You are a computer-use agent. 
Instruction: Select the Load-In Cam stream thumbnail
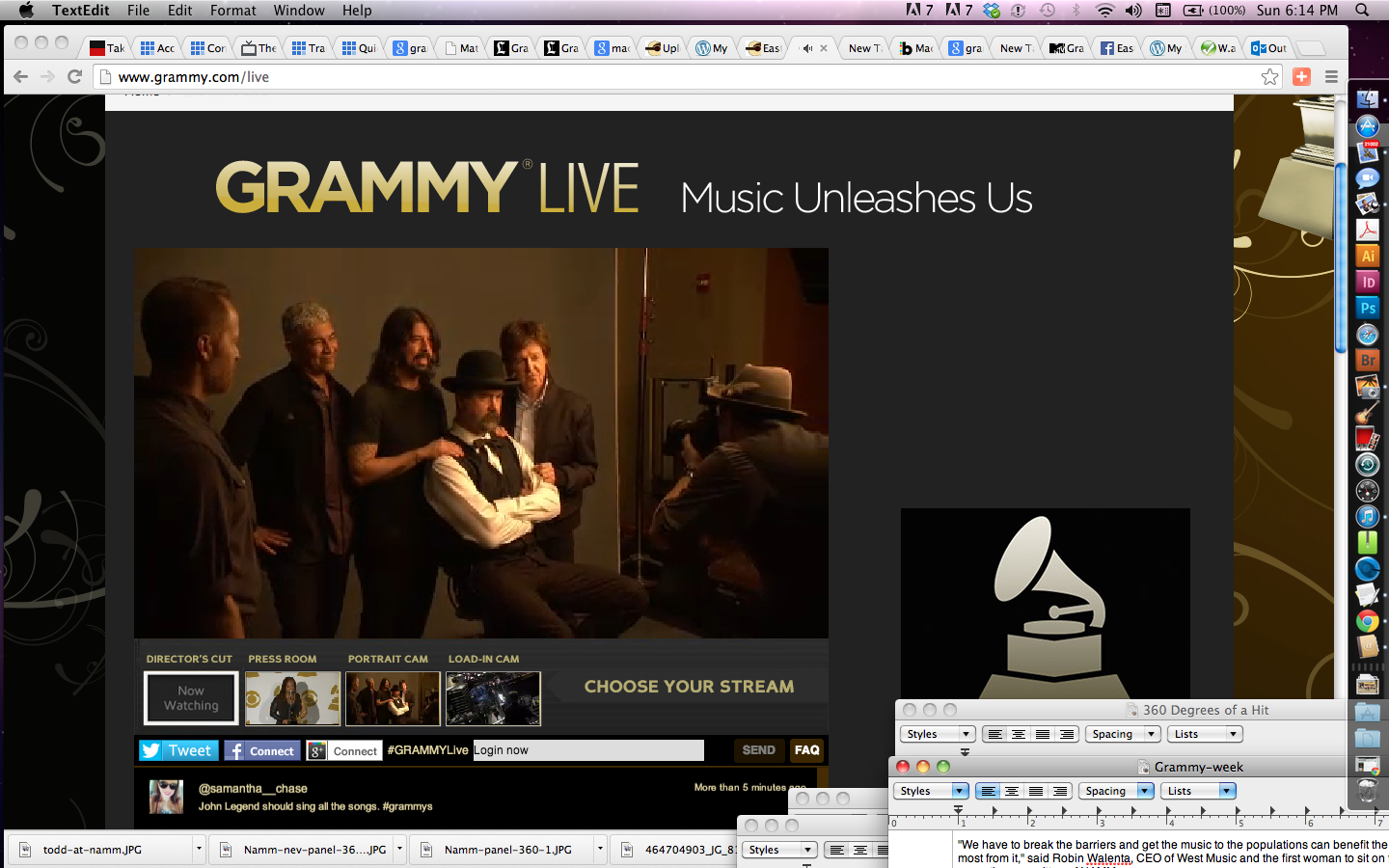tap(493, 698)
